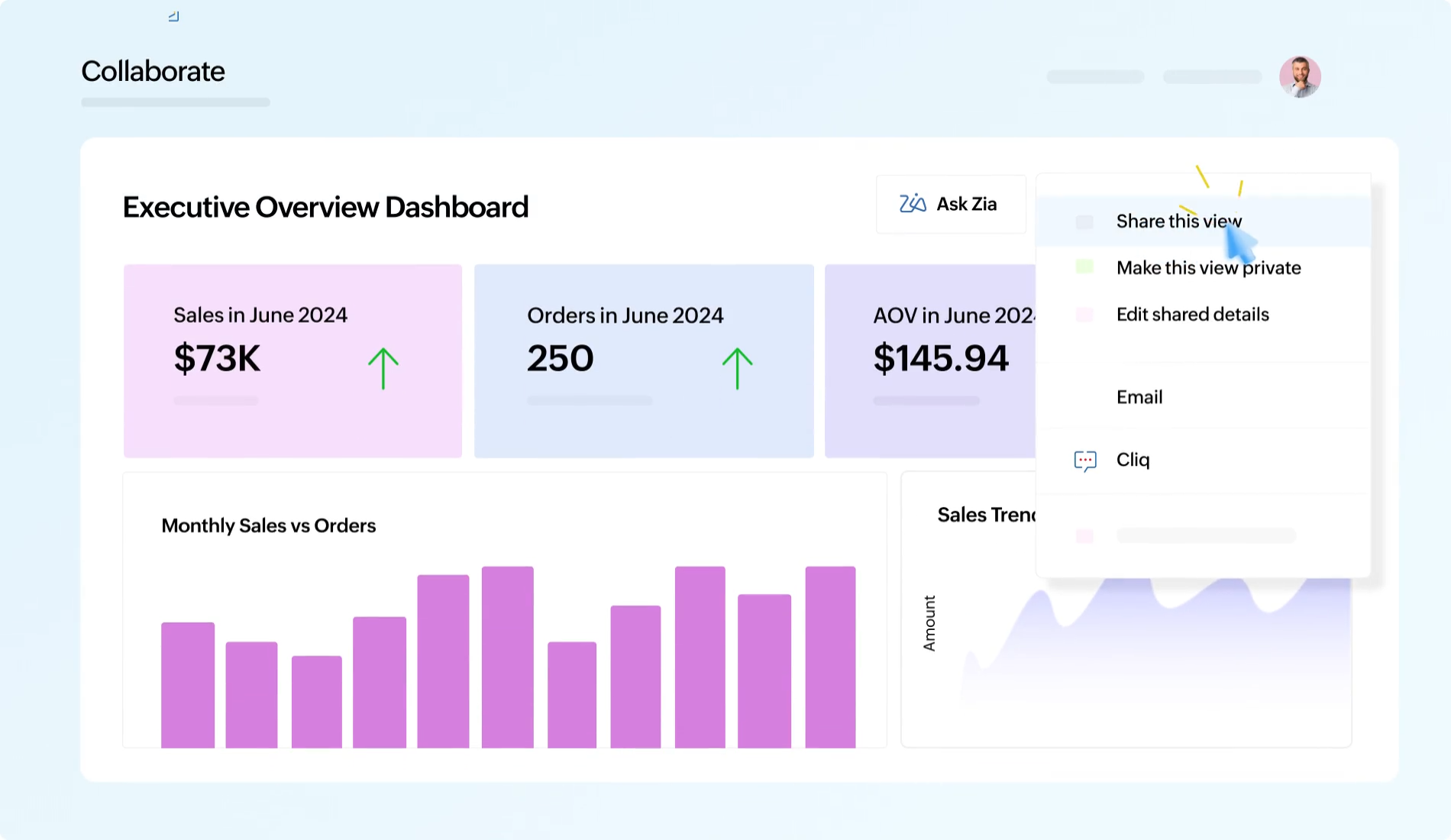1451x840 pixels.
Task: Open the Executive Overview Dashboard title
Action: tap(326, 206)
